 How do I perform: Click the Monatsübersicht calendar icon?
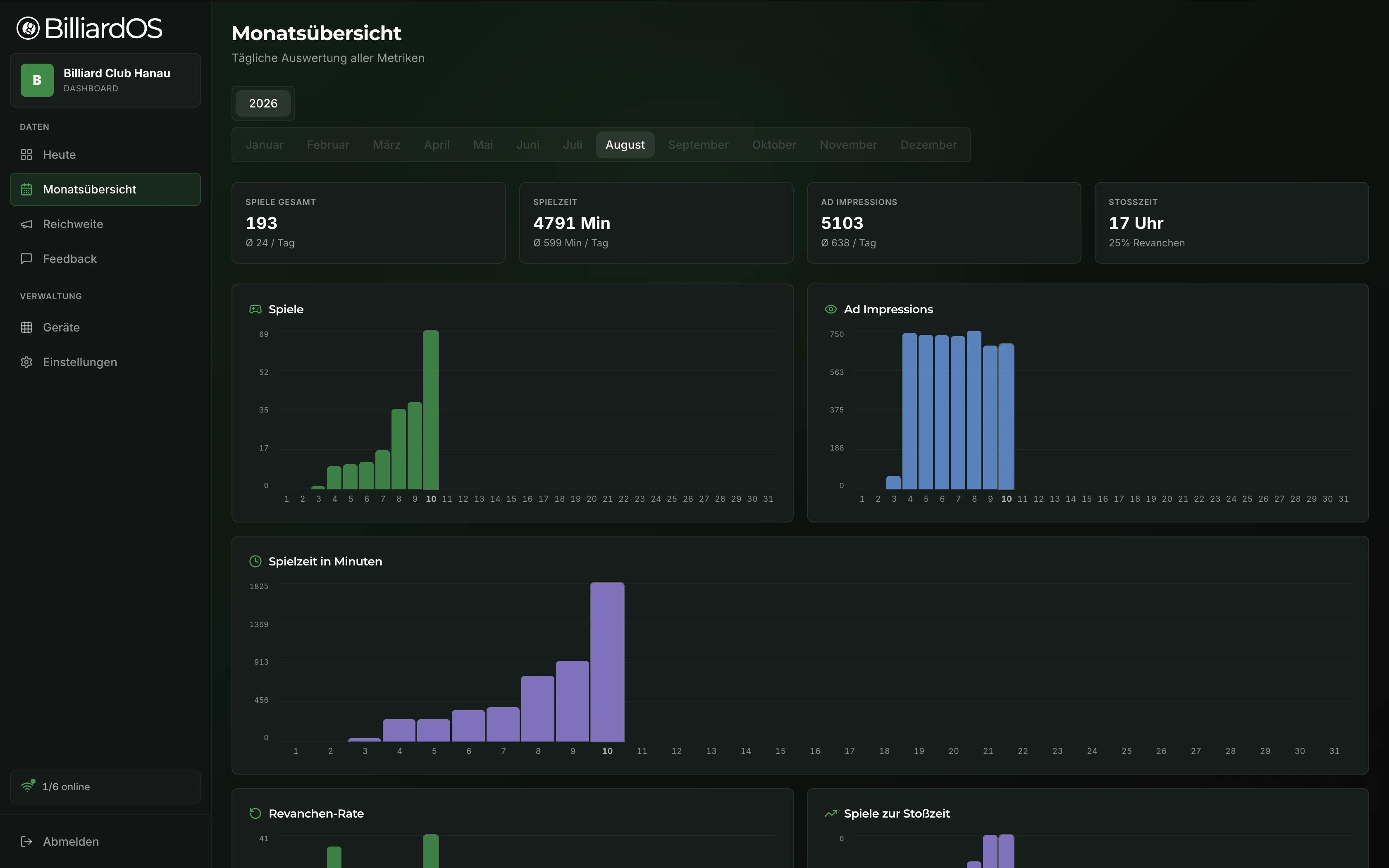click(x=26, y=189)
